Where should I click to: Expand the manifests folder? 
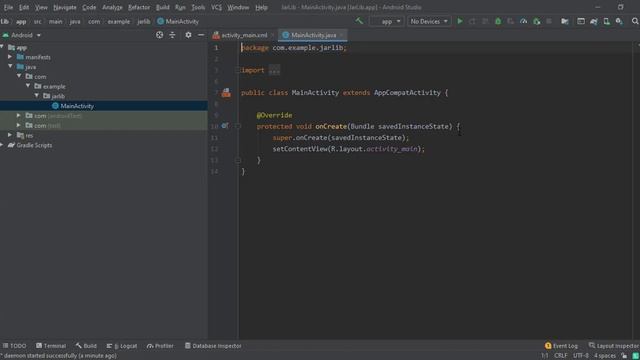pyautogui.click(x=10, y=57)
